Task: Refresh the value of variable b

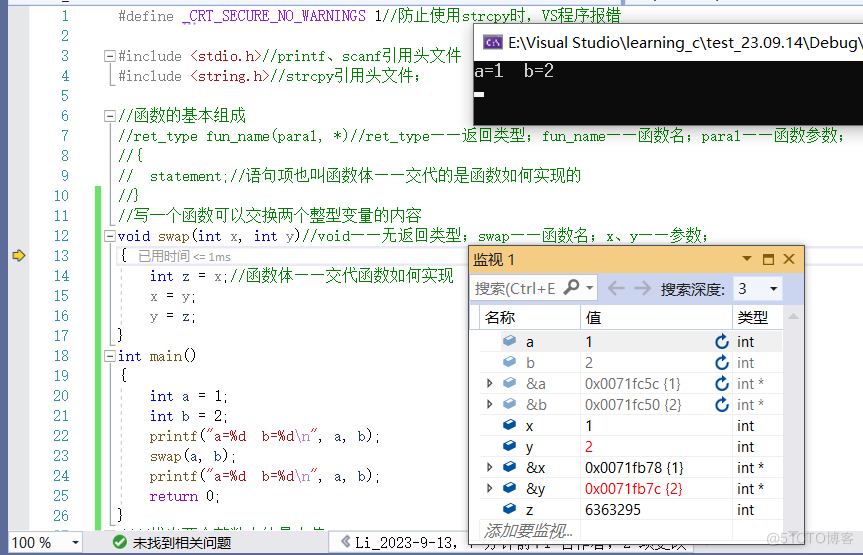Action: point(722,363)
